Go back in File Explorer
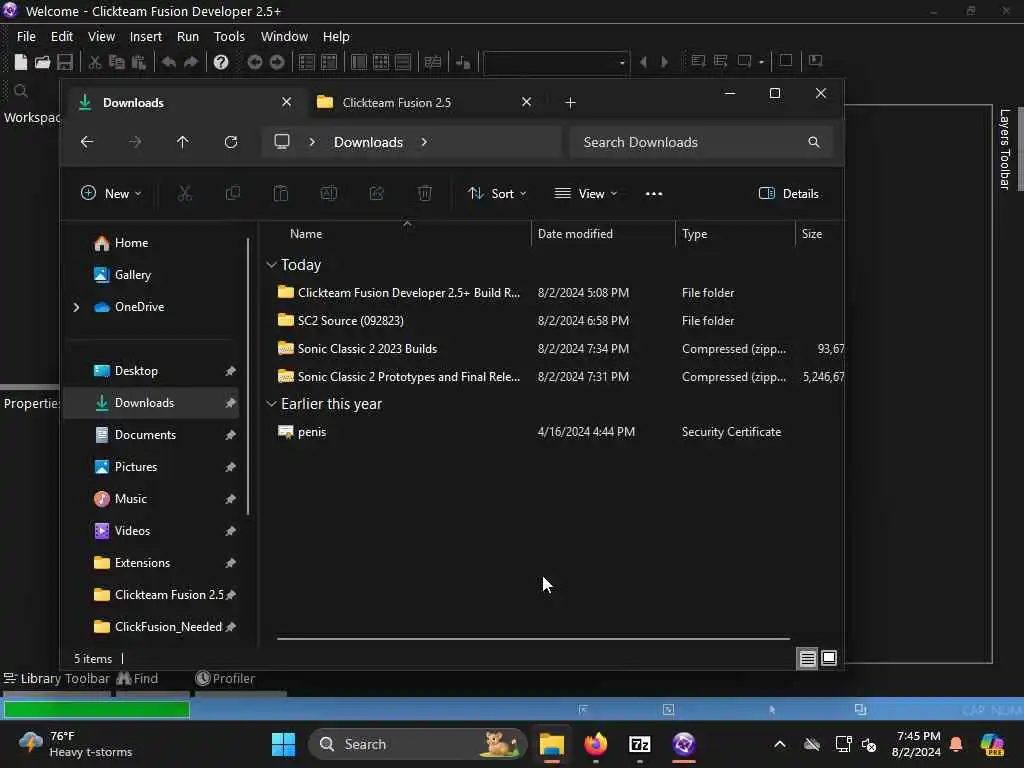Screen dimensions: 1024x768 87,142
